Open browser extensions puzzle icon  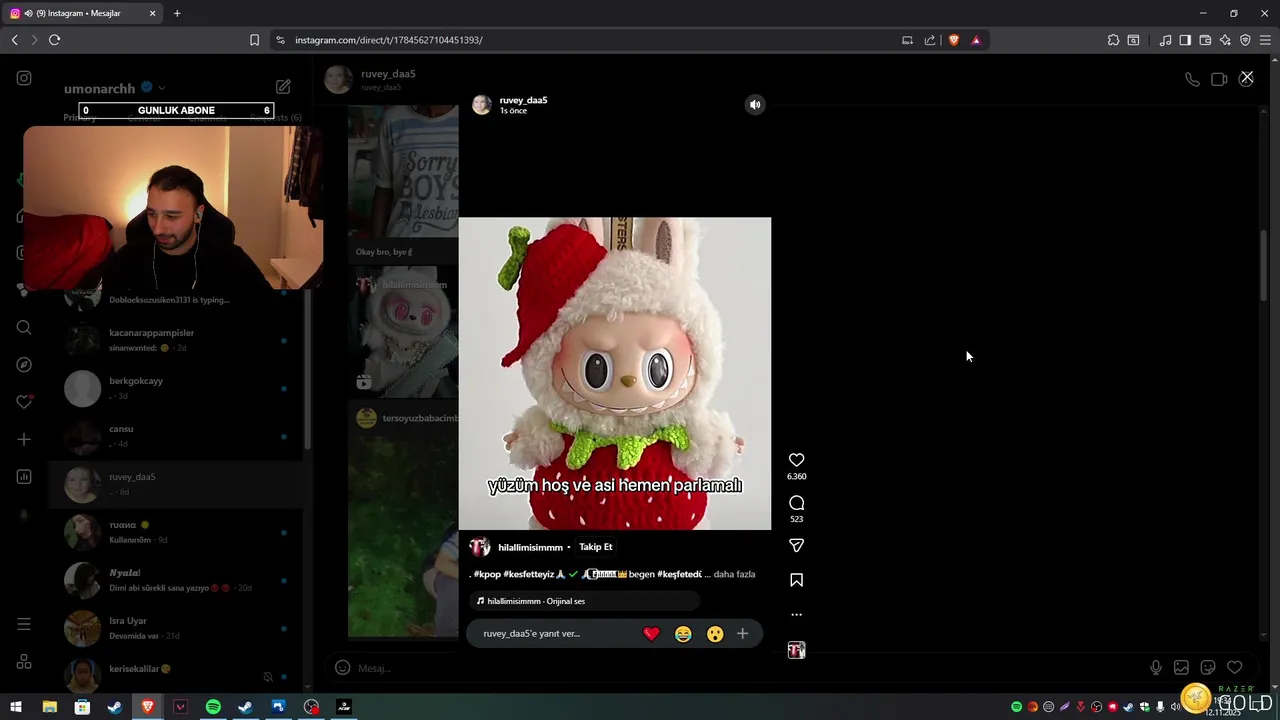(x=1113, y=40)
